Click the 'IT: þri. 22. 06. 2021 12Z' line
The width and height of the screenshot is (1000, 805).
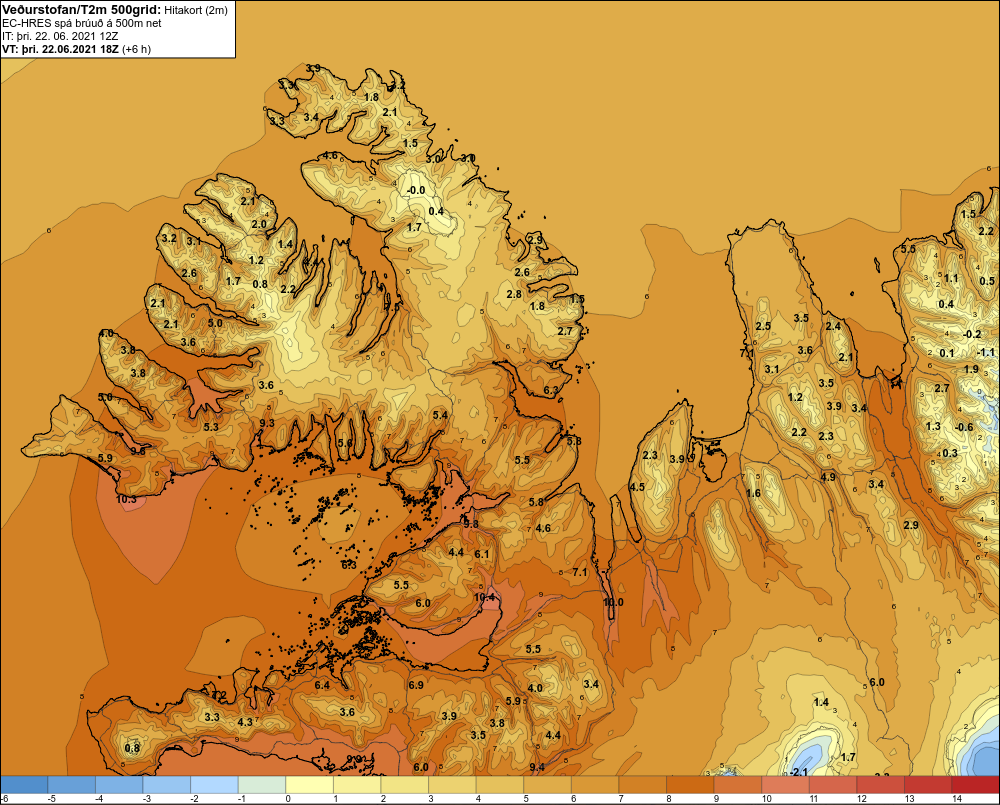[60, 36]
